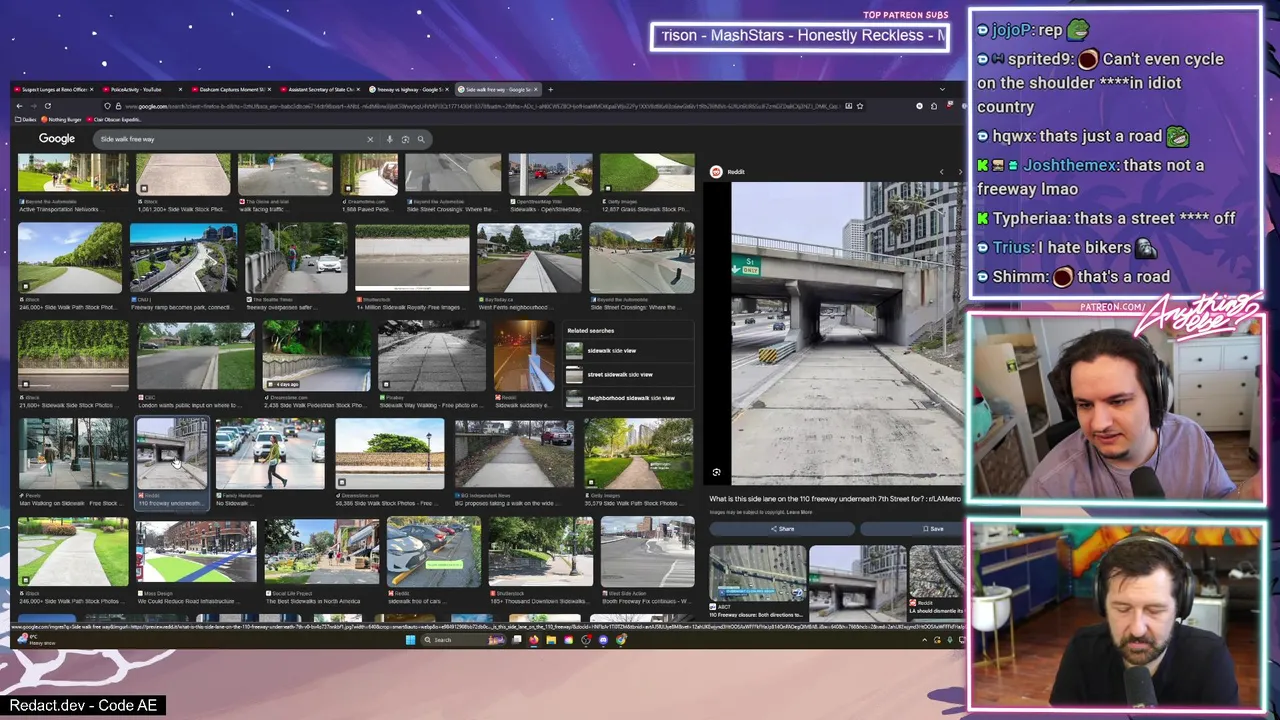
Task: Open 'What is this side lane' title link
Action: [x=834, y=498]
